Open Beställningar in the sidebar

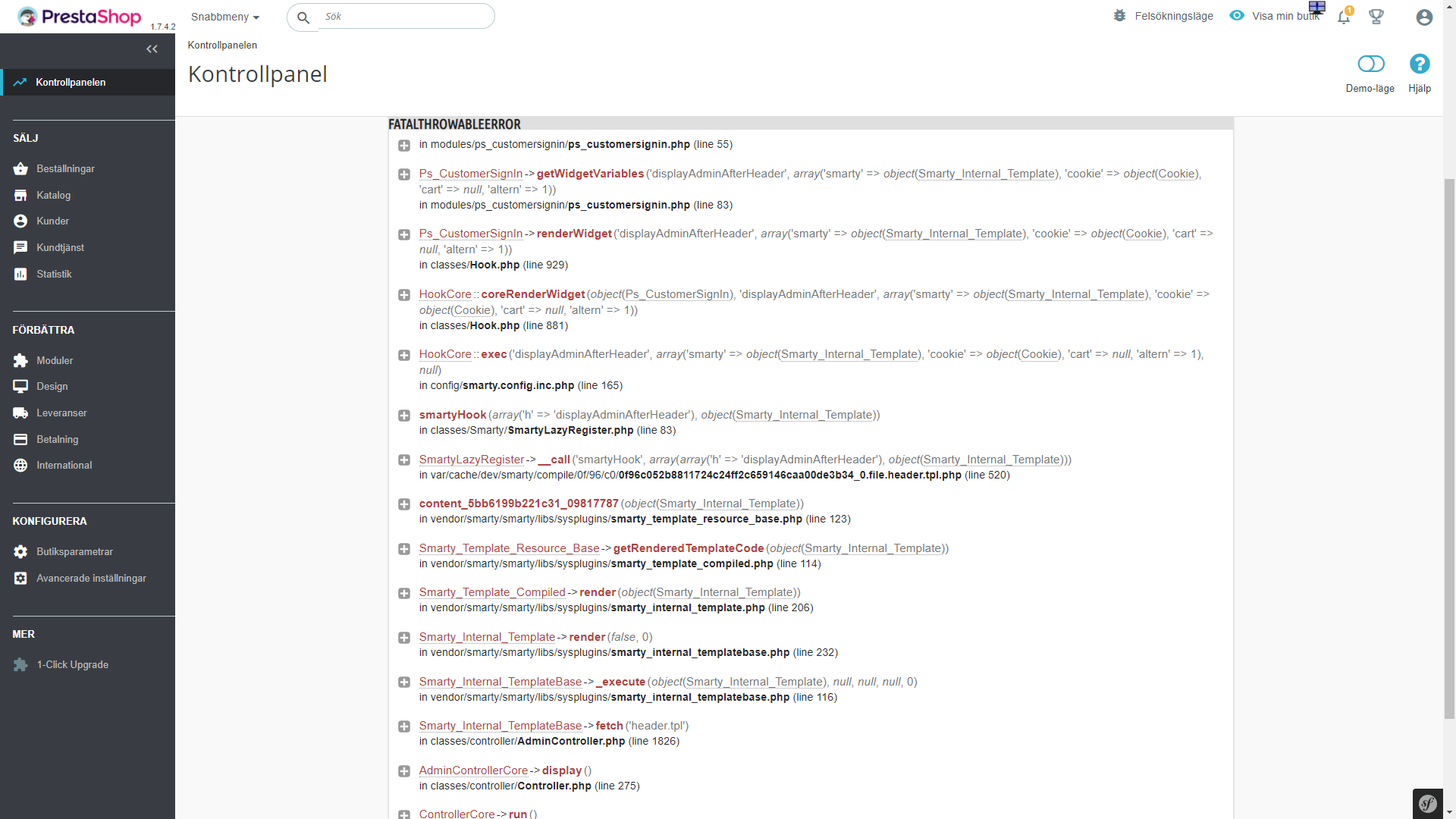tap(65, 169)
